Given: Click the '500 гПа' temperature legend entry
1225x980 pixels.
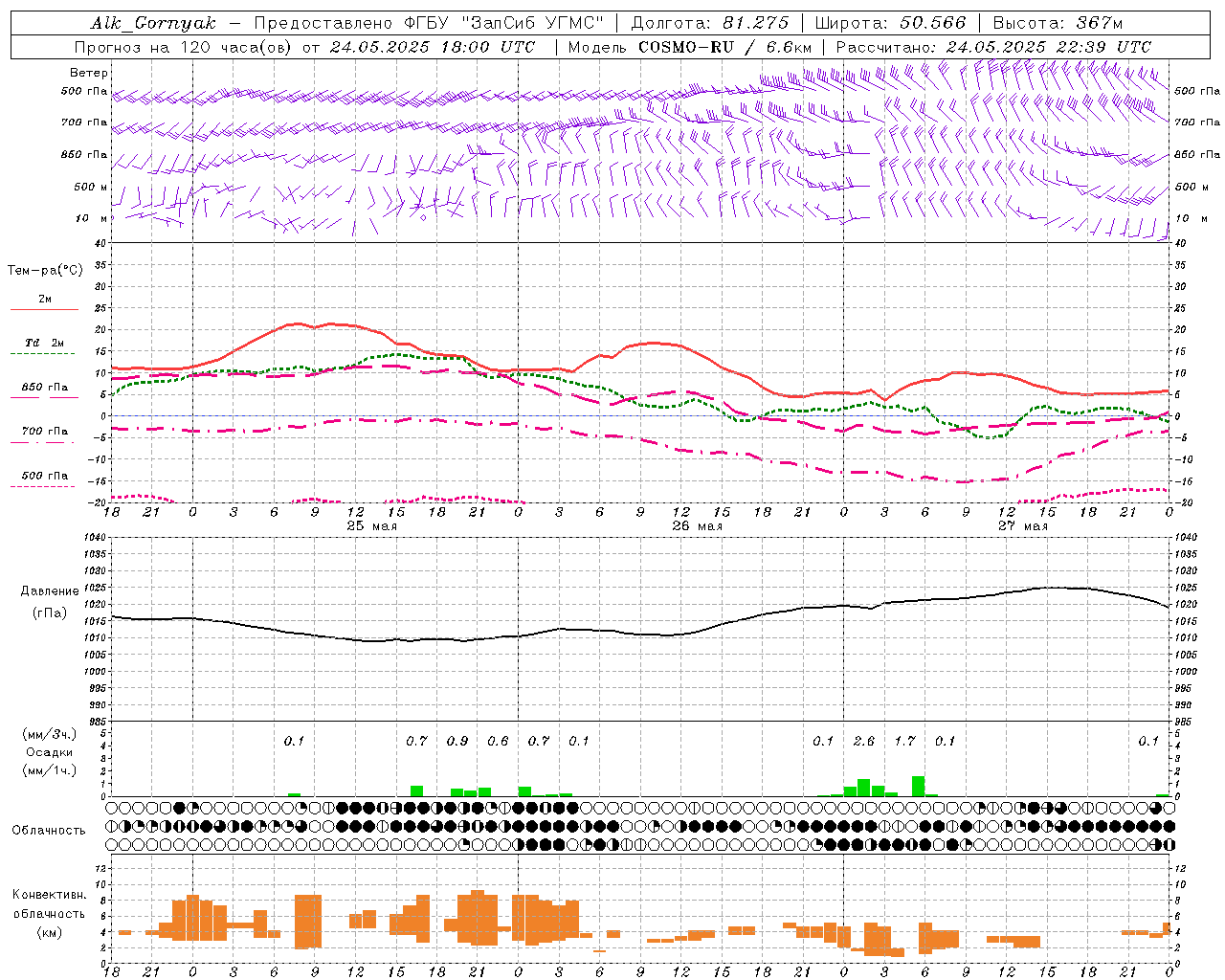Looking at the screenshot, I should 45,476.
